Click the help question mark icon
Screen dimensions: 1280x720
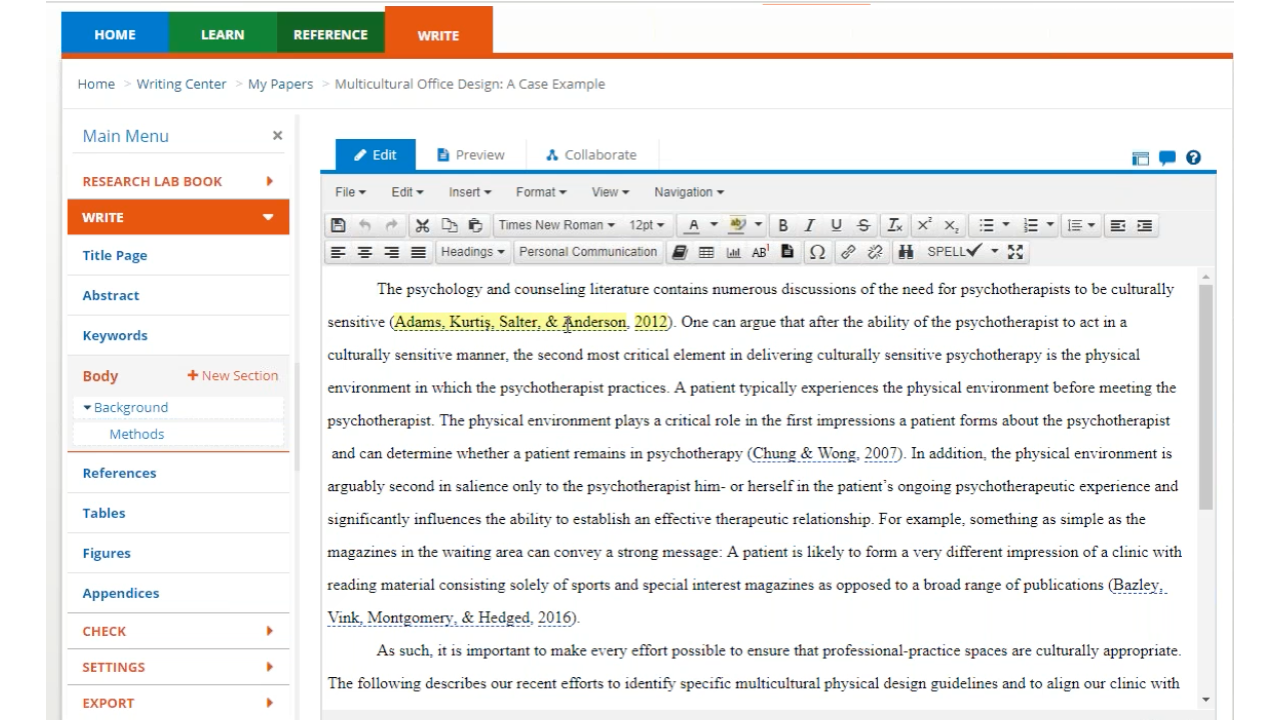pyautogui.click(x=1193, y=158)
